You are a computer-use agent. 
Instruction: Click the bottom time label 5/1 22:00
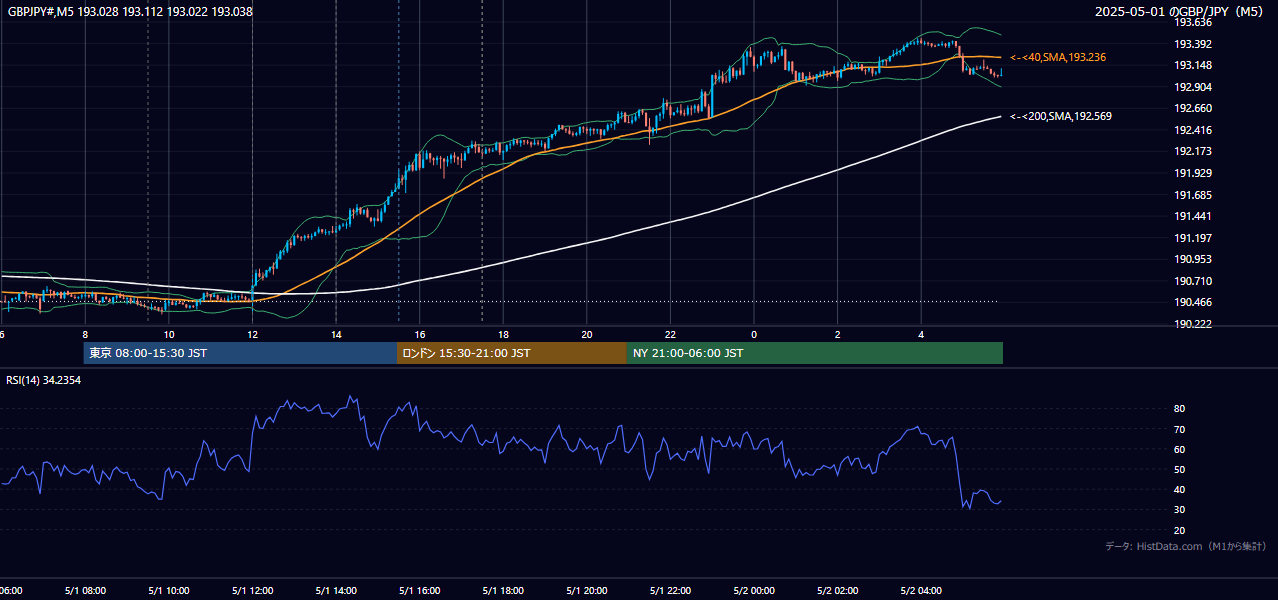[x=670, y=591]
